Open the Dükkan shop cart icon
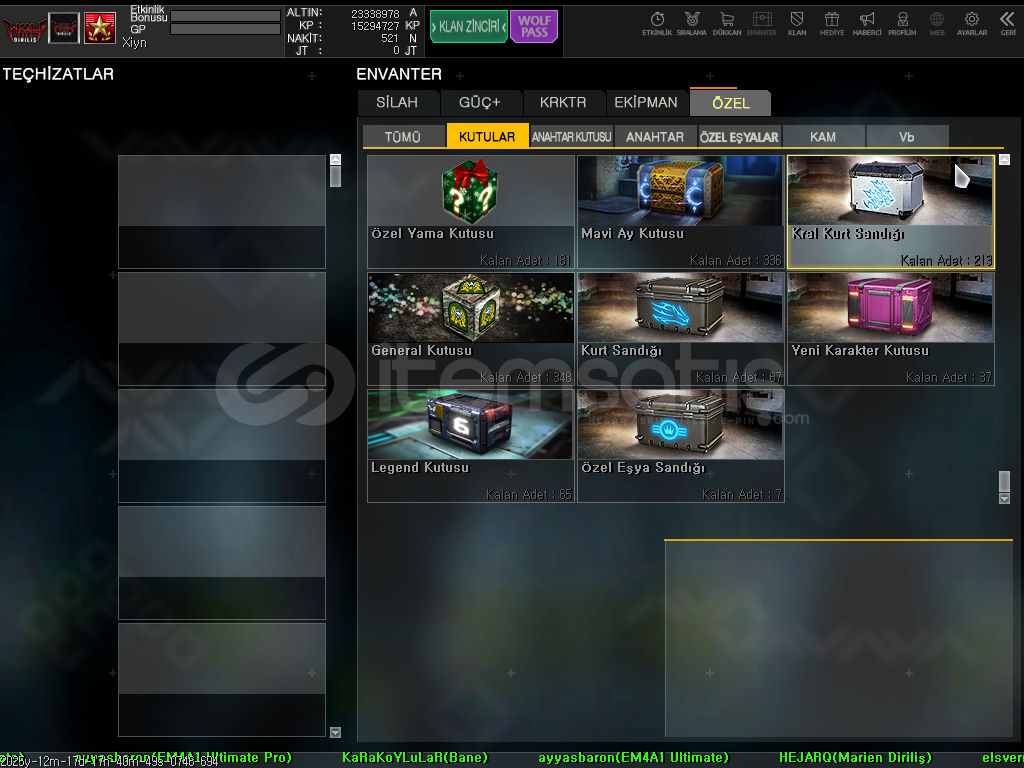Screen dimensions: 1024x768 click(x=727, y=22)
